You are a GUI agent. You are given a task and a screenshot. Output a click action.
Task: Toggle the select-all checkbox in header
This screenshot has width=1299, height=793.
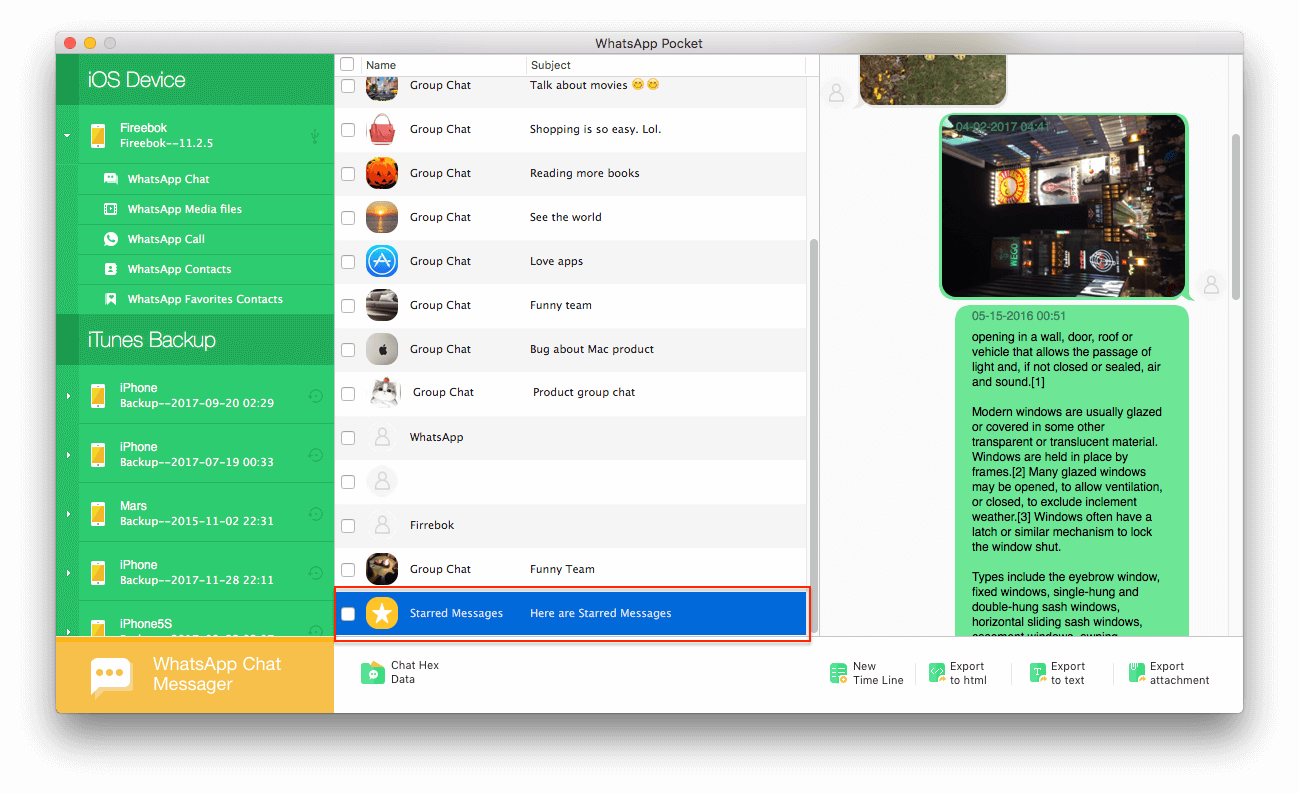coord(347,64)
